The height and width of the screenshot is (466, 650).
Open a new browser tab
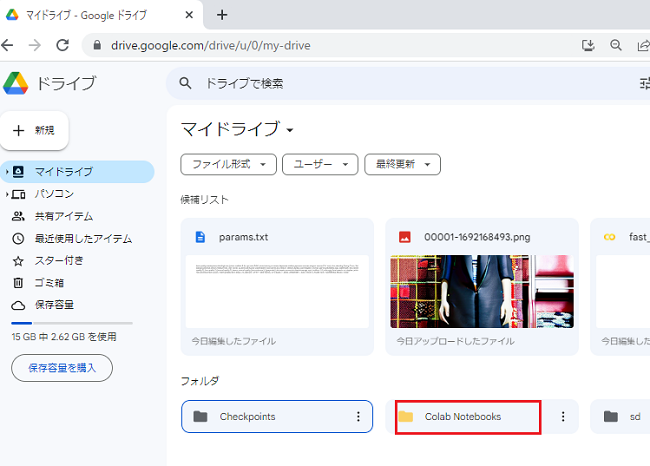point(222,15)
